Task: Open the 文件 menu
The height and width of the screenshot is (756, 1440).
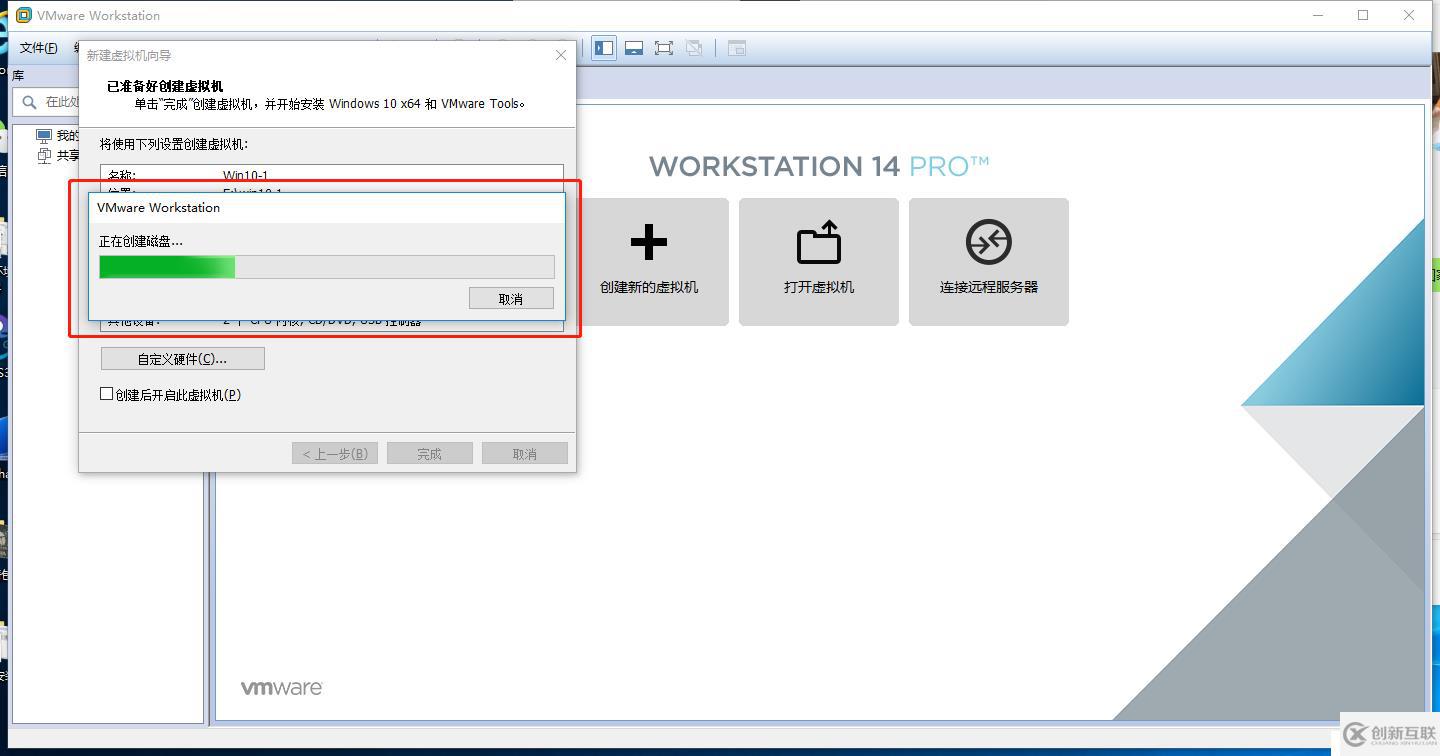Action: (38, 47)
